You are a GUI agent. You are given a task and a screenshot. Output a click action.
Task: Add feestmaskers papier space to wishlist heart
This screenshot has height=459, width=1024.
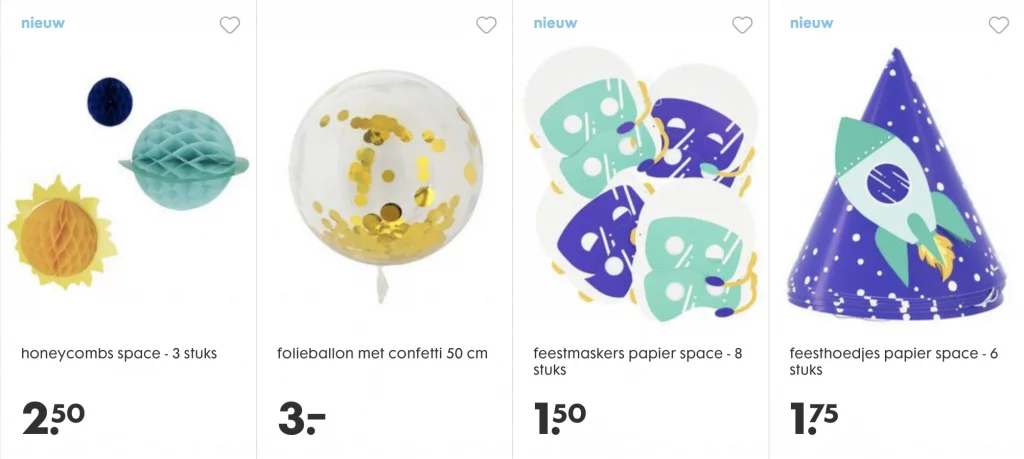742,25
